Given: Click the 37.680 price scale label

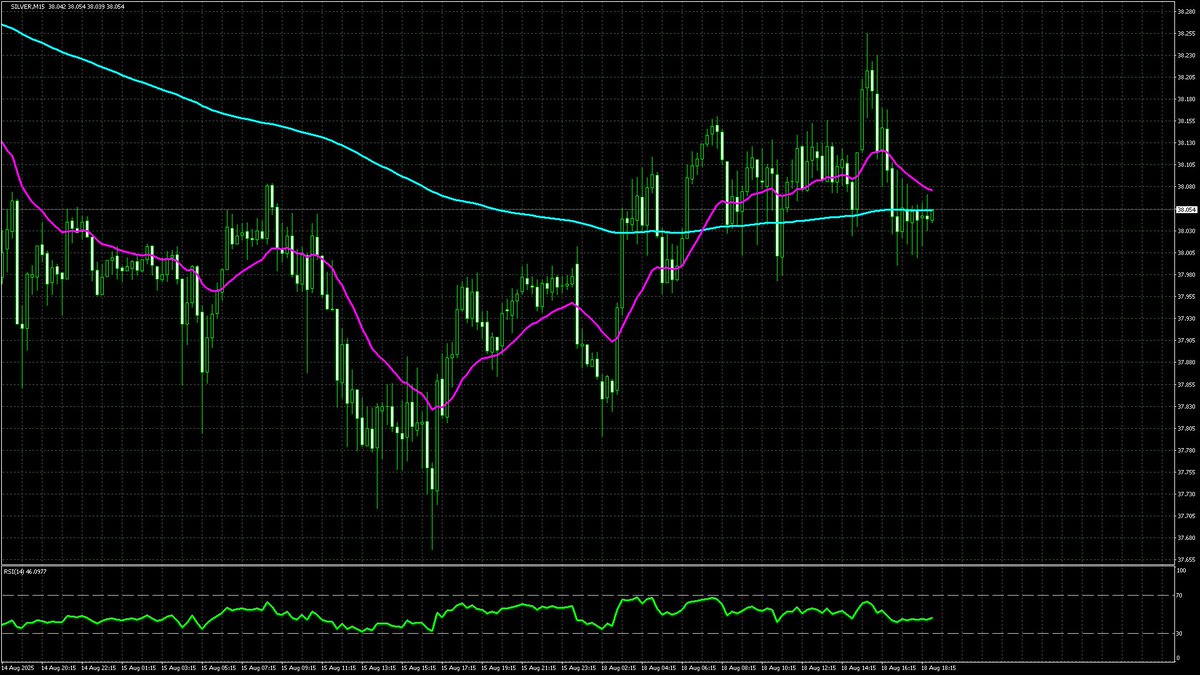Looking at the screenshot, I should 1186,539.
